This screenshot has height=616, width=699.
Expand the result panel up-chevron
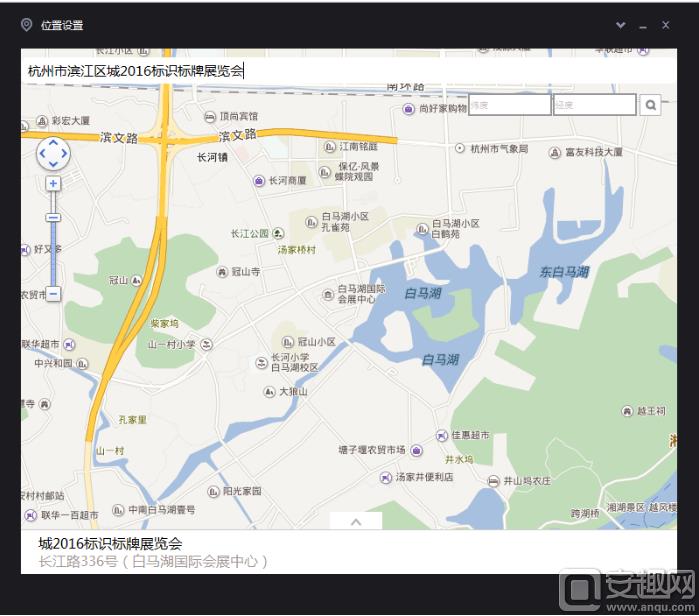353,521
